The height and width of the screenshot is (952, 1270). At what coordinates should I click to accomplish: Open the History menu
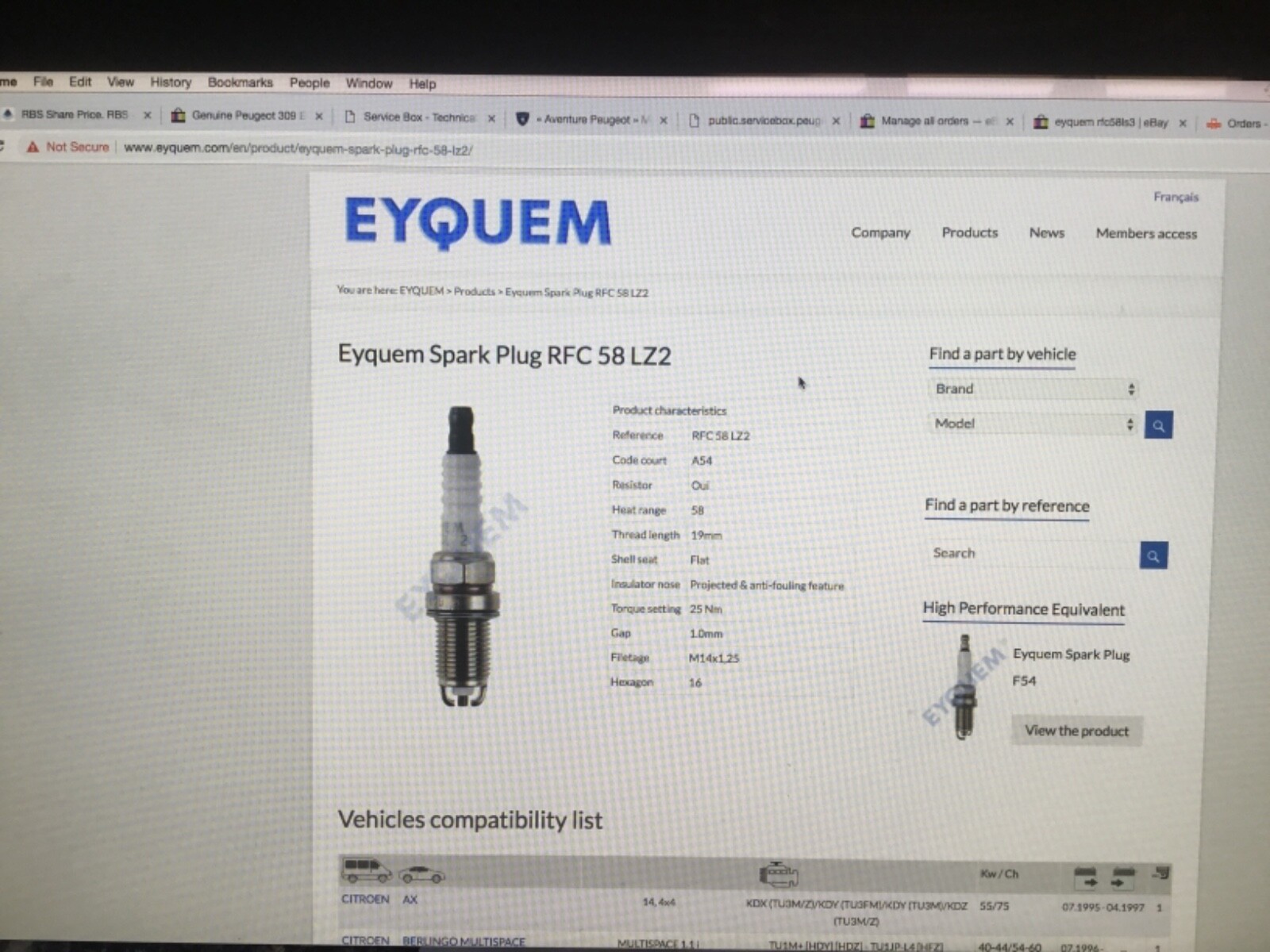point(171,82)
